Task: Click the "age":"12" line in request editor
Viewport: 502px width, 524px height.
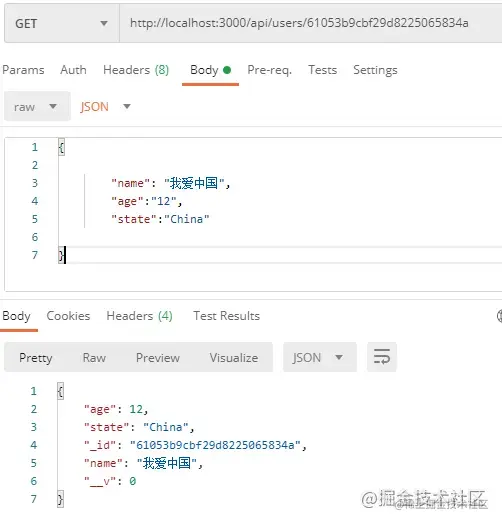Action: 146,201
